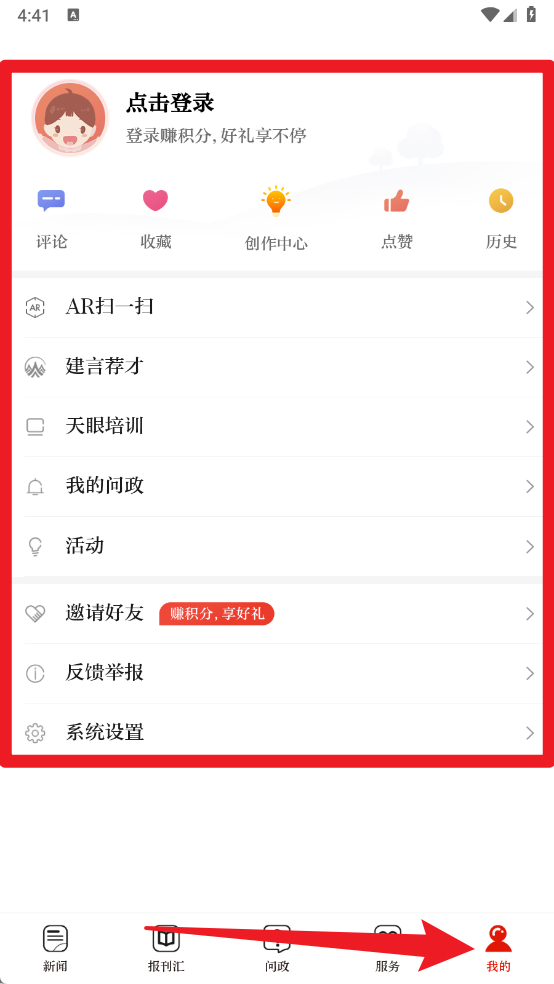The height and width of the screenshot is (984, 554).
Task: Switch to the 报刊汇 bottom tab
Action: [x=166, y=948]
